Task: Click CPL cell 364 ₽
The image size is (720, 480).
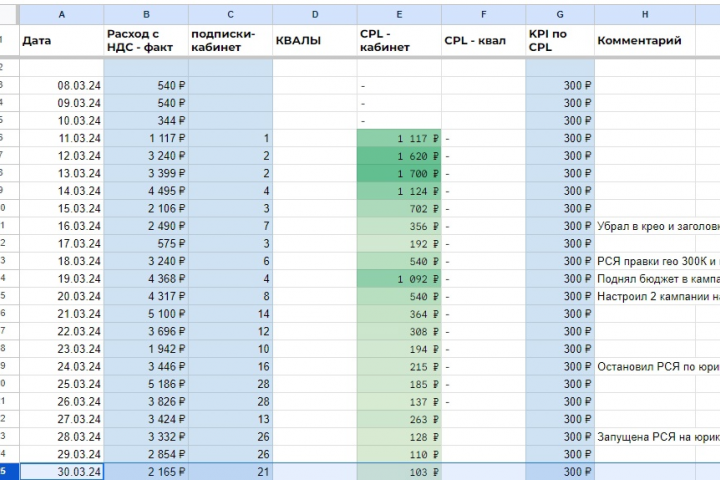Action: (x=399, y=314)
